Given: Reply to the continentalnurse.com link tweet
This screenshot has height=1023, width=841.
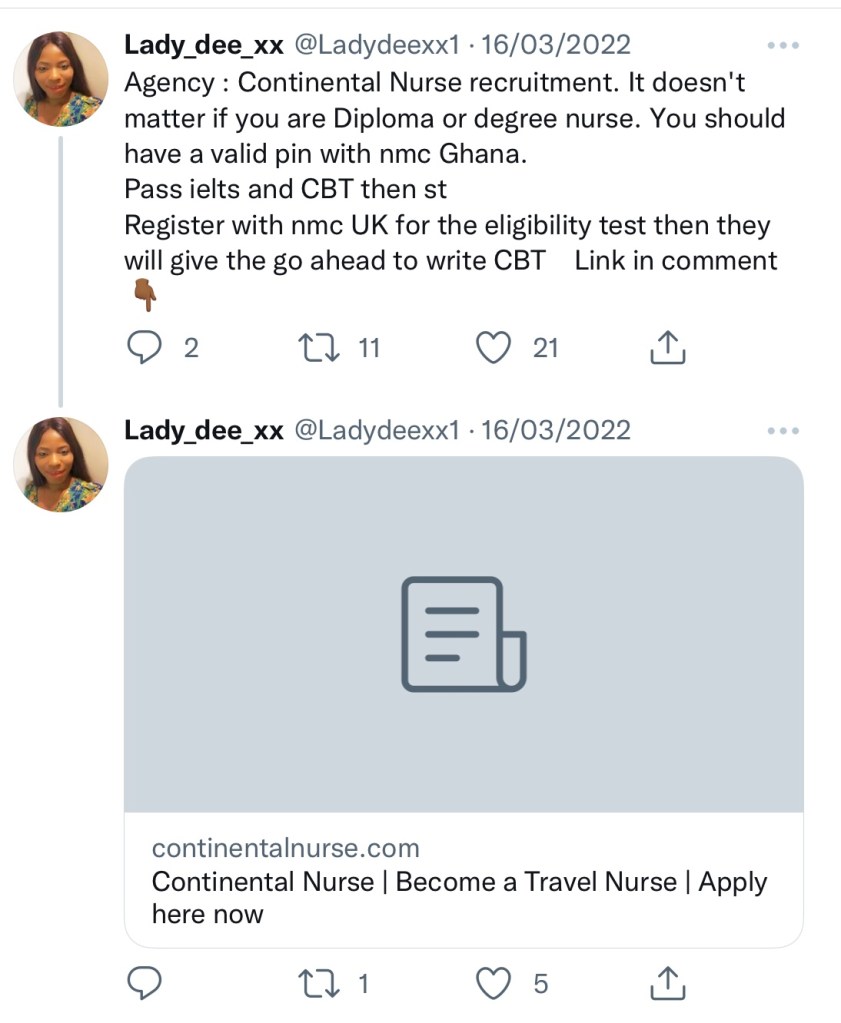Looking at the screenshot, I should (x=146, y=984).
